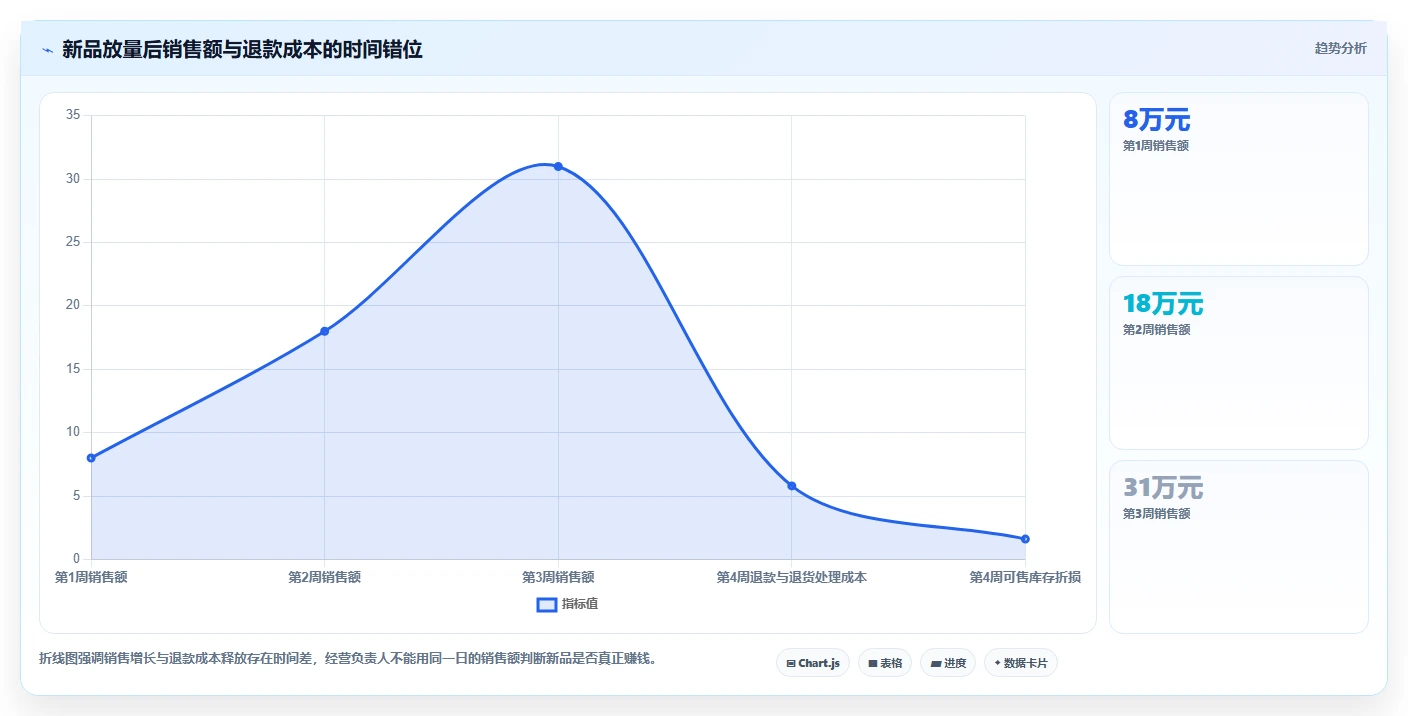
Task: Click the y-axis value 35
Action: [73, 115]
